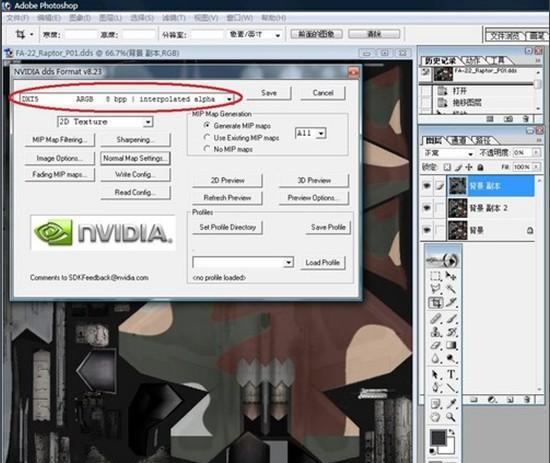Select the Pen tool
The image size is (550, 463).
(x=435, y=388)
